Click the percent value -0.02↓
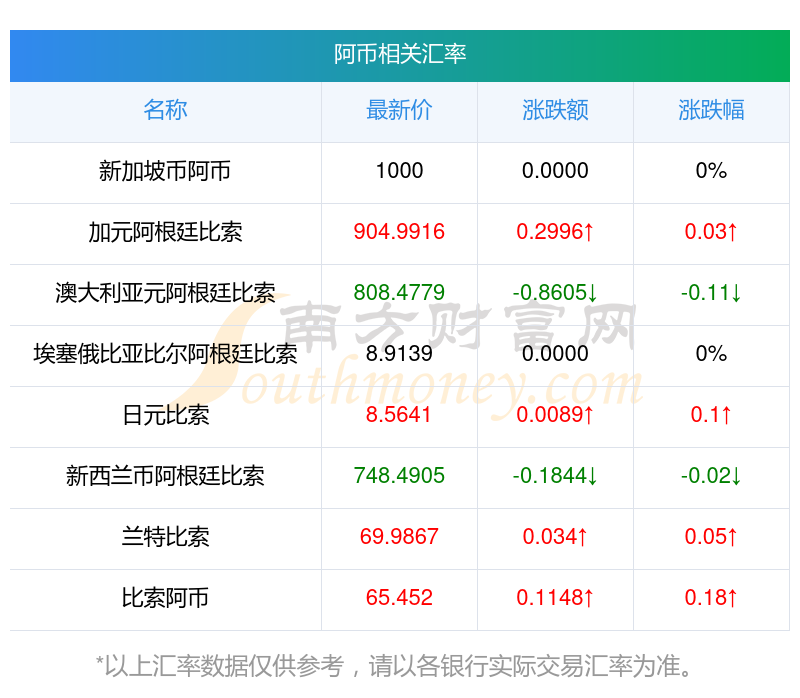This screenshot has height=698, width=800. (x=711, y=476)
